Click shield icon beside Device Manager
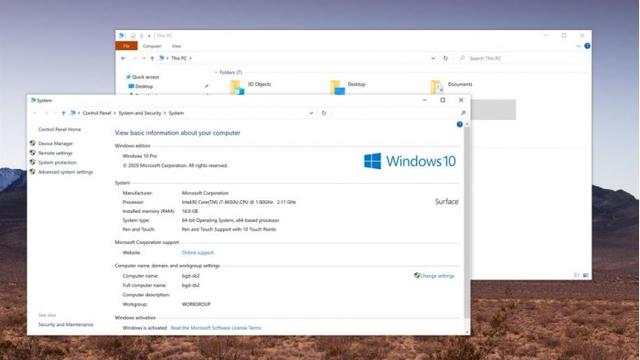This screenshot has width=640, height=360. coord(33,143)
